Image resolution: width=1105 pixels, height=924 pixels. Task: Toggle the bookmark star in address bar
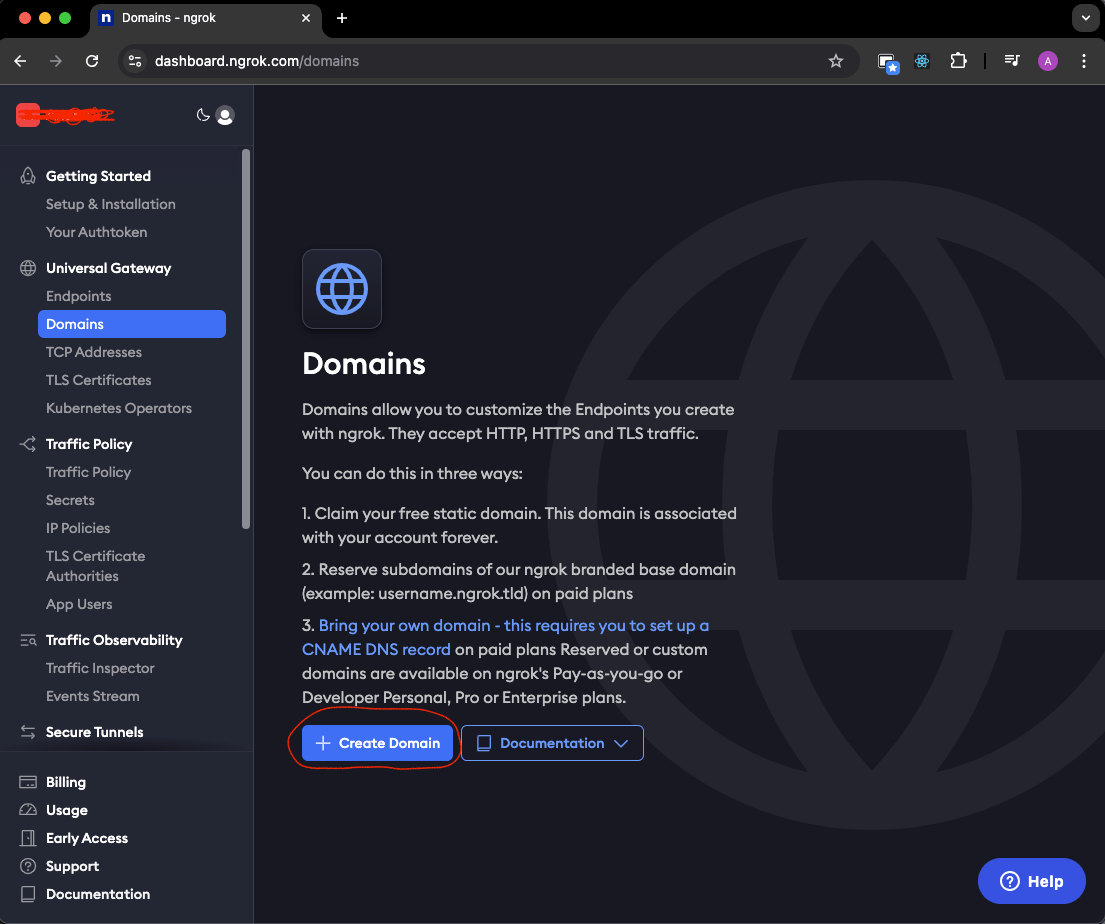click(836, 60)
